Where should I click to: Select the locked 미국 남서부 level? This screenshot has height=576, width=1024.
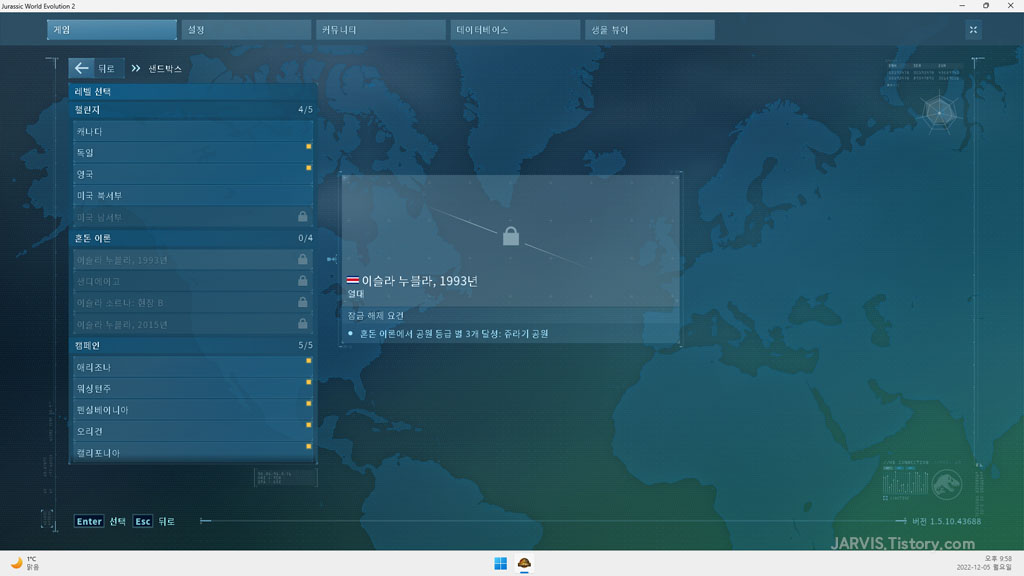[193, 217]
